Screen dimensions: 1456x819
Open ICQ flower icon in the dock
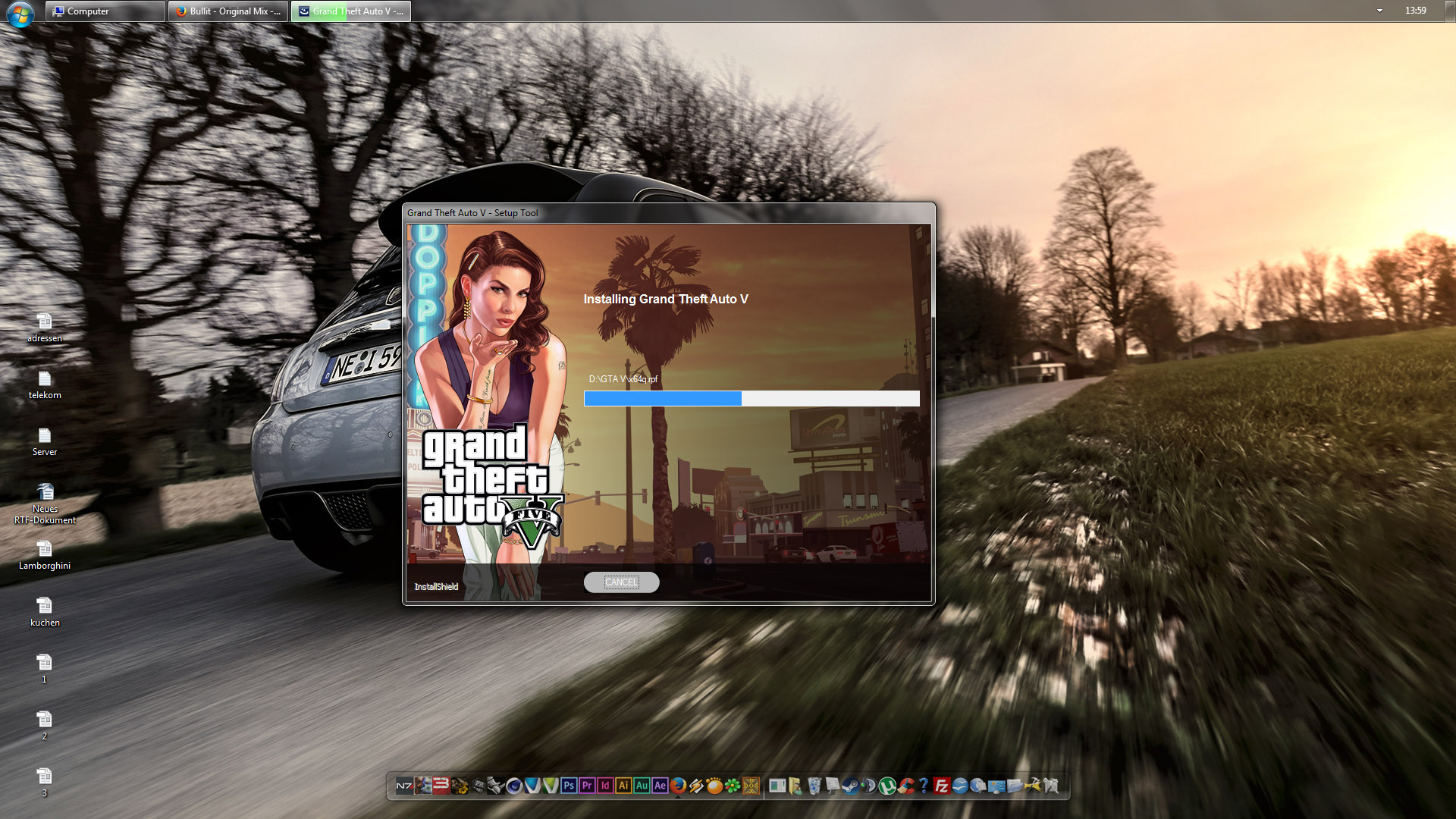coord(733,786)
